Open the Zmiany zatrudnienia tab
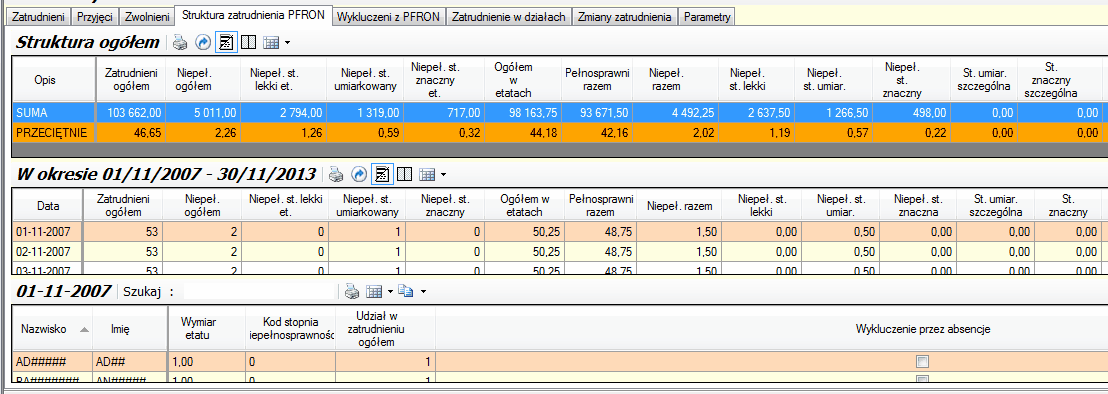 (625, 16)
